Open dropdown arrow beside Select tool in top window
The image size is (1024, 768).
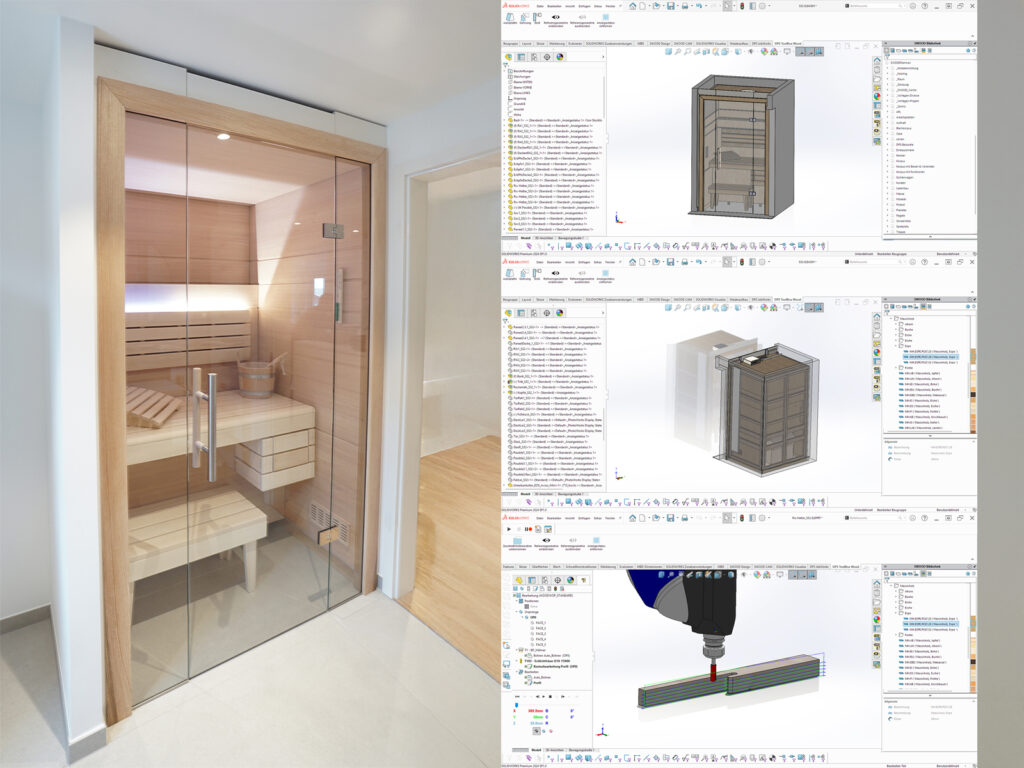(734, 6)
